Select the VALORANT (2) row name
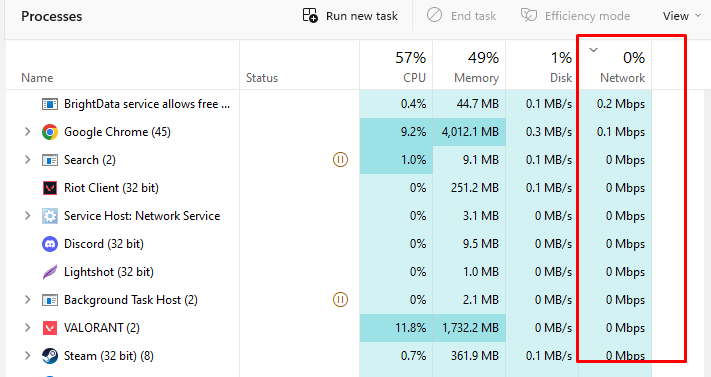711x377 pixels. (x=102, y=328)
